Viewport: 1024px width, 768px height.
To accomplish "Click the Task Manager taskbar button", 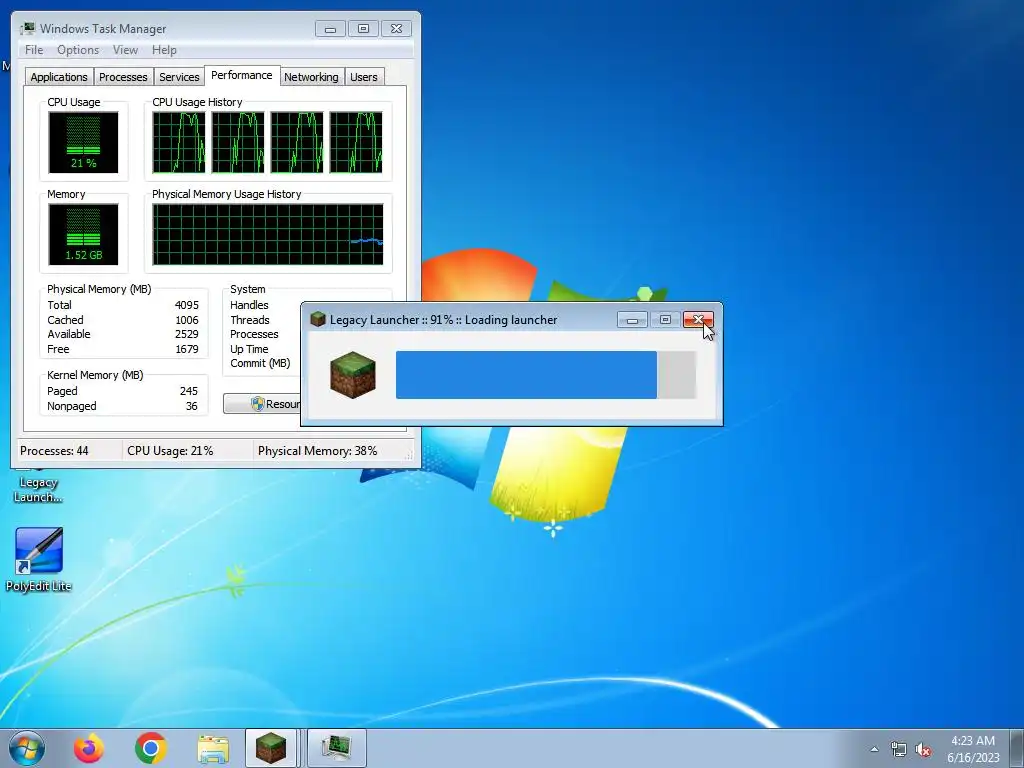I will 337,748.
